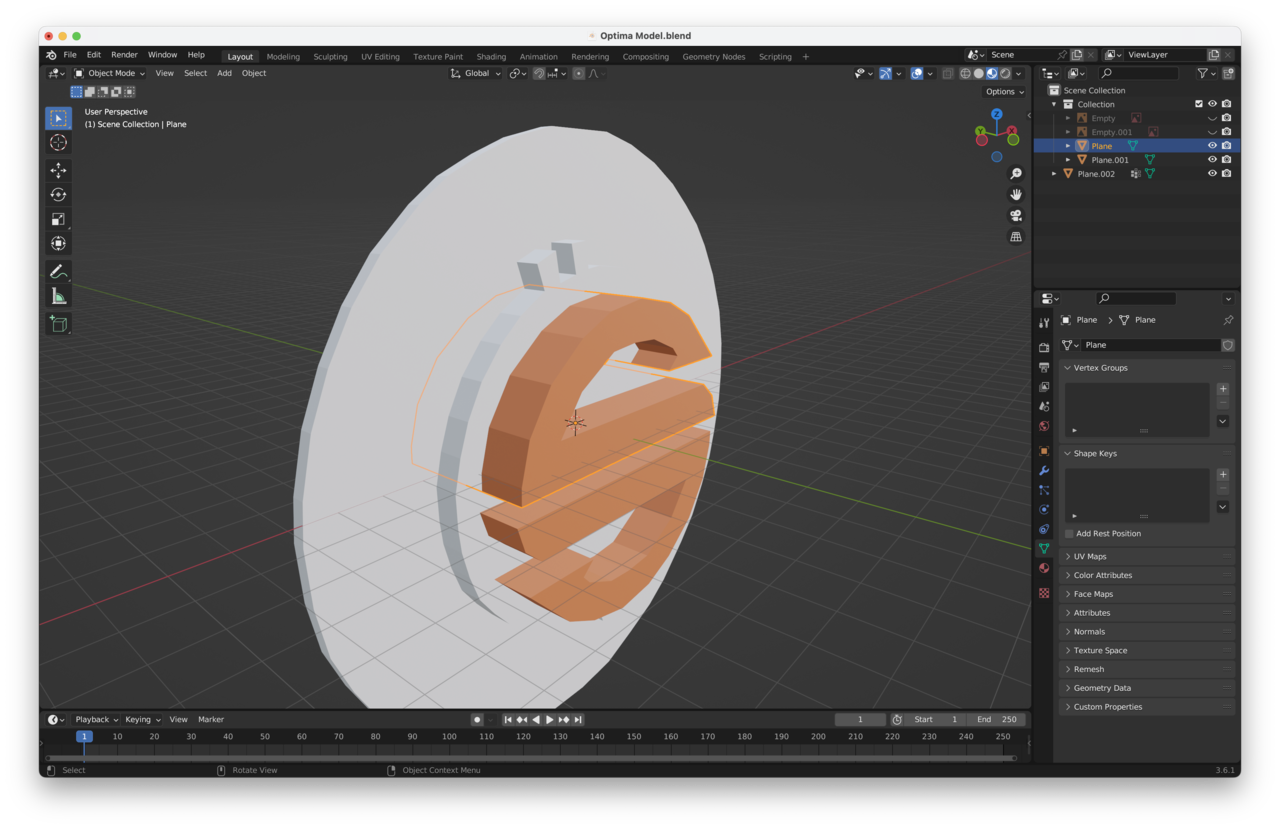The width and height of the screenshot is (1280, 829).
Task: Activate the Rotate tool
Action: pos(58,195)
